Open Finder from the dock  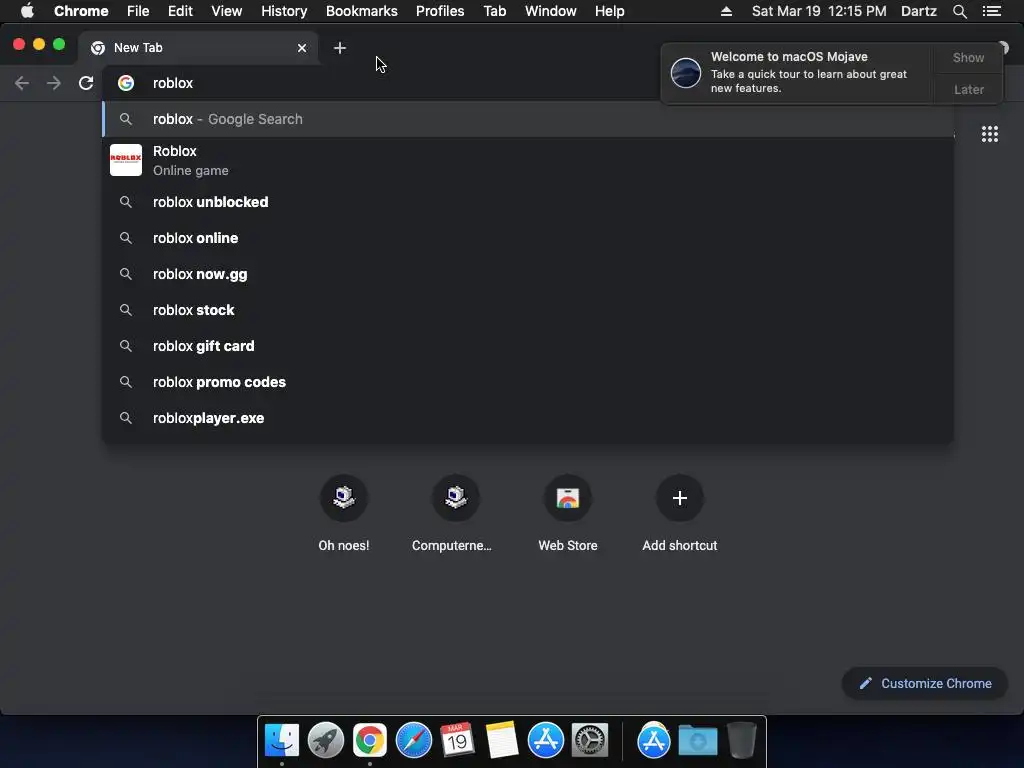[281, 740]
